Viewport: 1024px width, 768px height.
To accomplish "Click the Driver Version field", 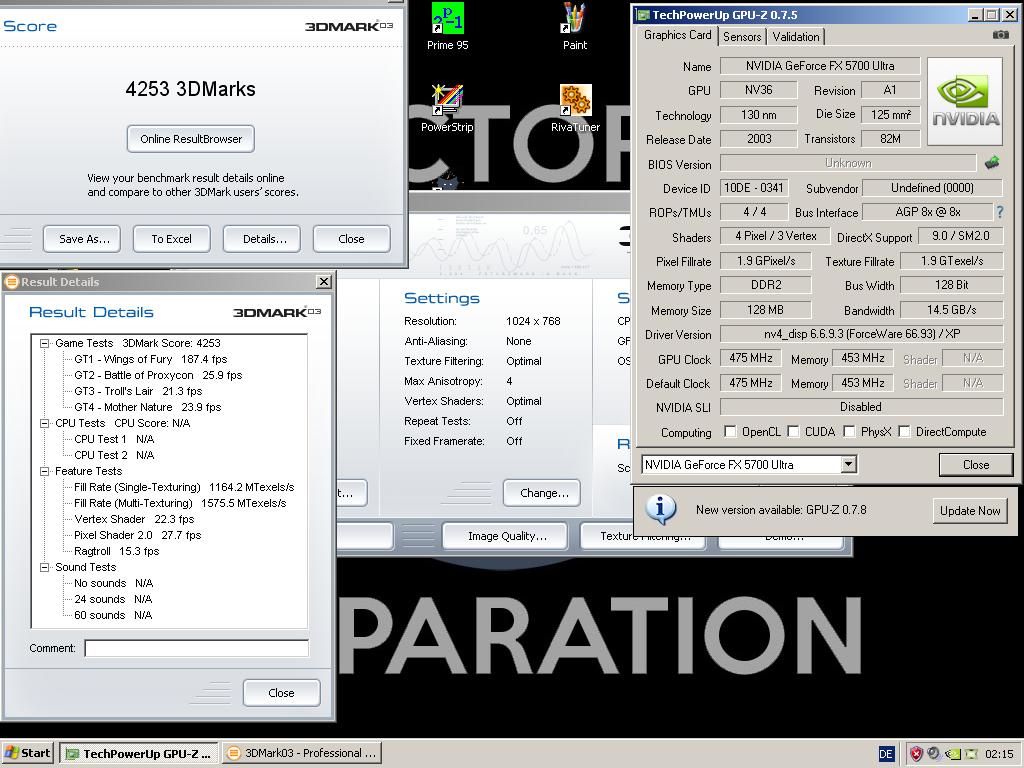I will [x=861, y=334].
